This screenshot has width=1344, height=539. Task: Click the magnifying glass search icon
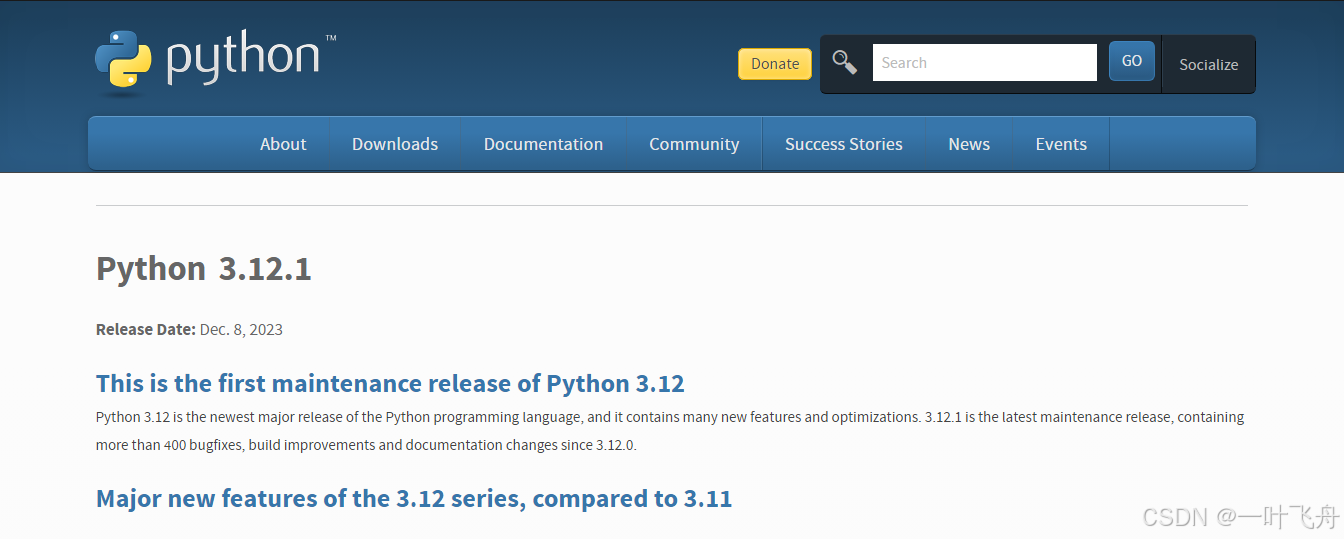point(845,62)
